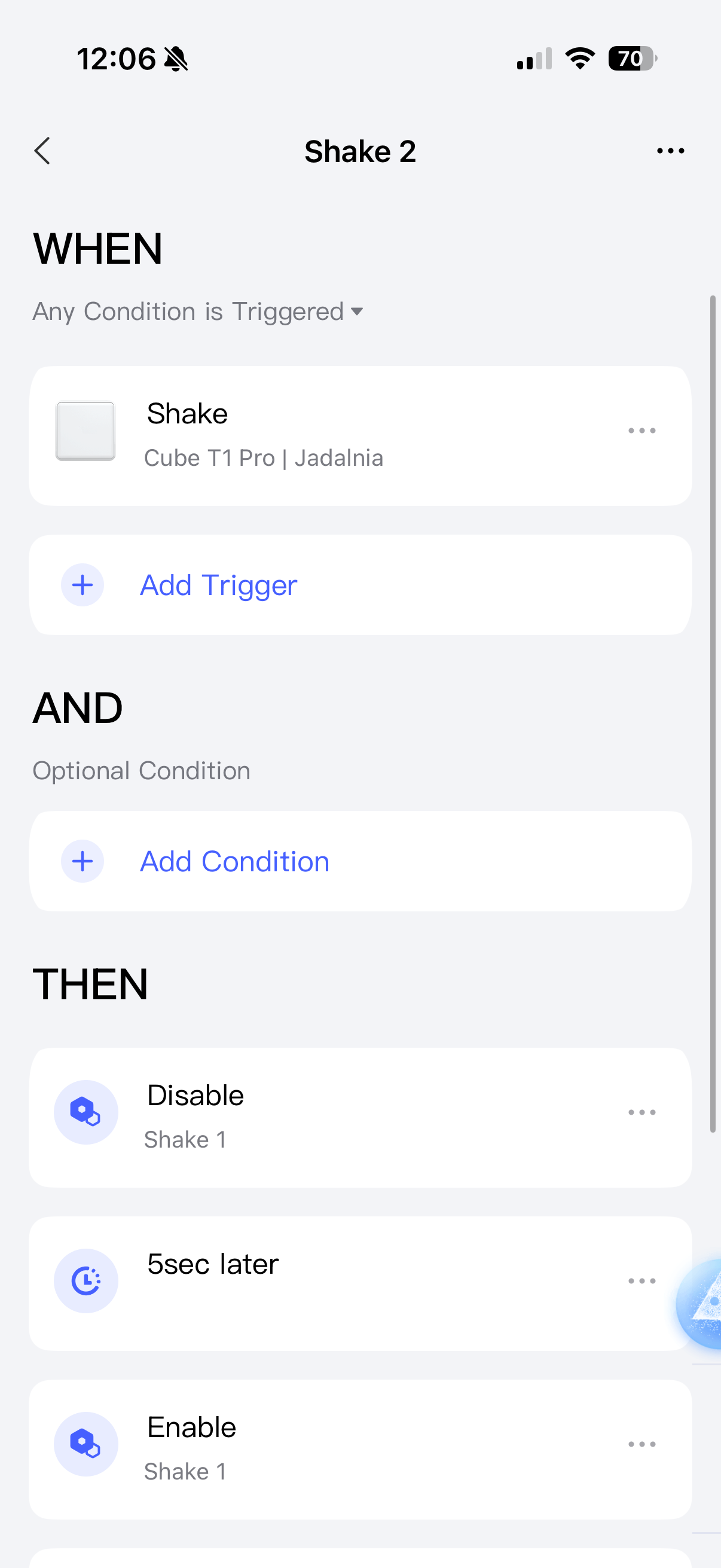Click the dropdown arrow beside Triggered
721x1568 pixels.
pos(357,312)
